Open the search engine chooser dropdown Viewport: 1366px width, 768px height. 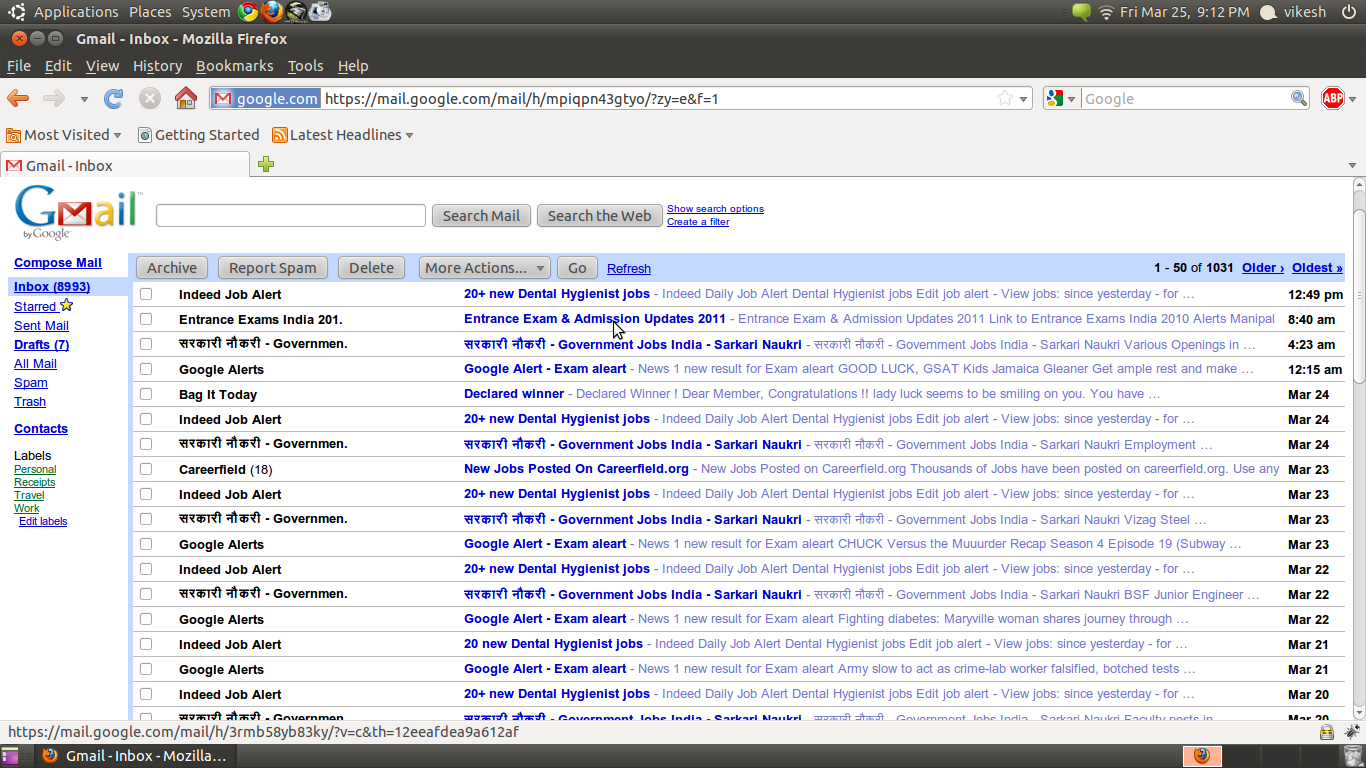(x=1071, y=99)
